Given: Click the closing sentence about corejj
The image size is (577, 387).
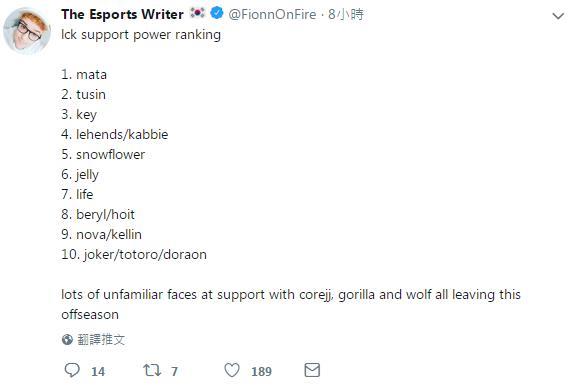Looking at the screenshot, I should tap(291, 305).
